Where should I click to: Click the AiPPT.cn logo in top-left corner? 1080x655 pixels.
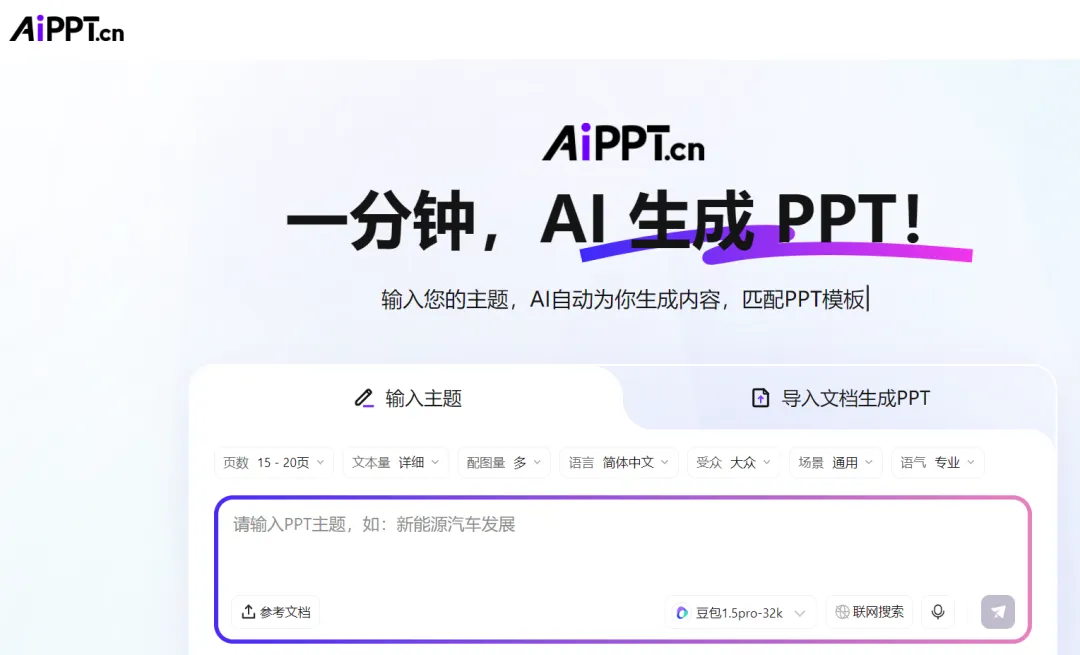pos(67,29)
